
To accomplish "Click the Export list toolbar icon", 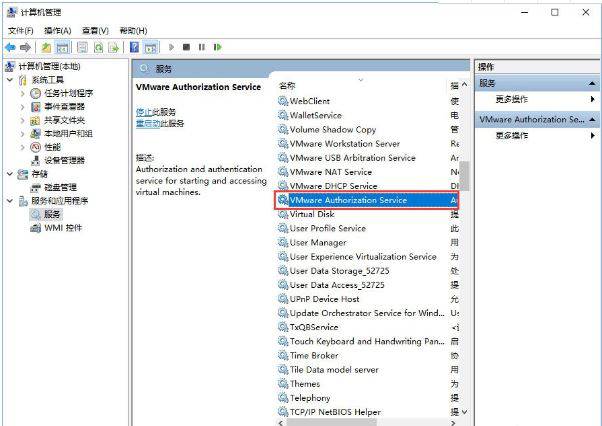I will 114,47.
